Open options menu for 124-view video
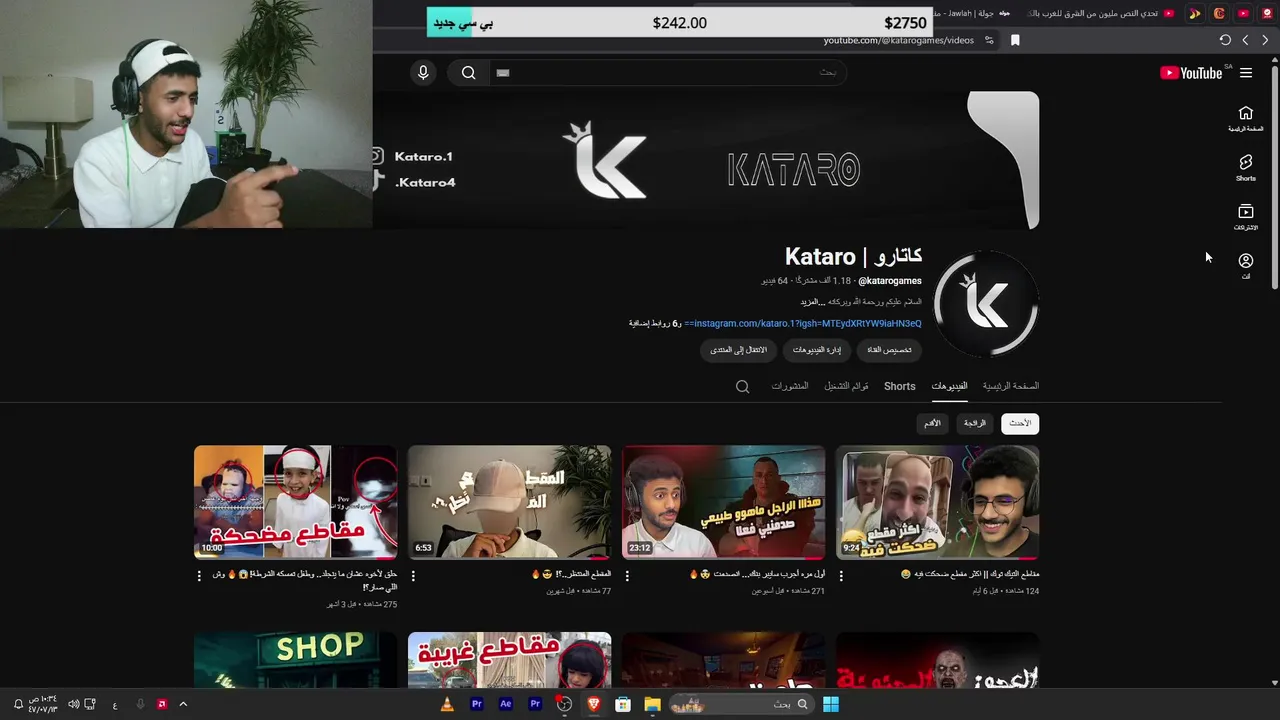The height and width of the screenshot is (720, 1280). [841, 576]
